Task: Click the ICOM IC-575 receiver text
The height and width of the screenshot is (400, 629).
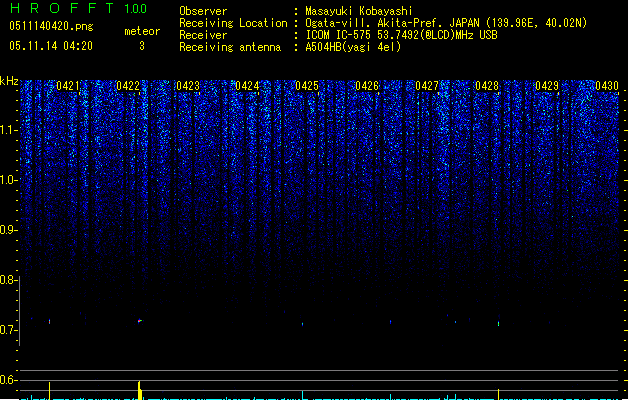Action: click(x=401, y=35)
